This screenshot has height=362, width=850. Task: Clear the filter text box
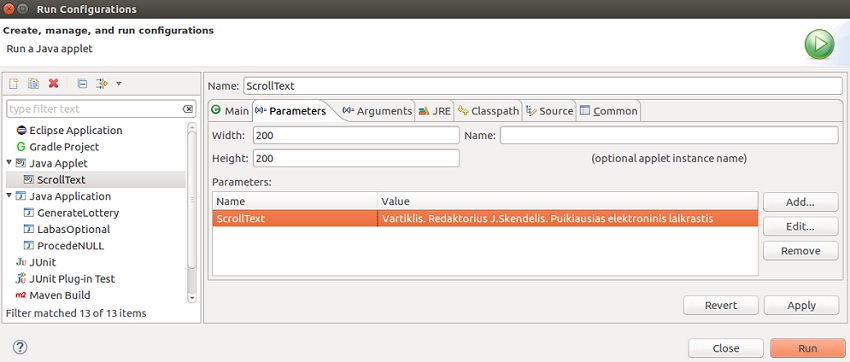tap(188, 109)
